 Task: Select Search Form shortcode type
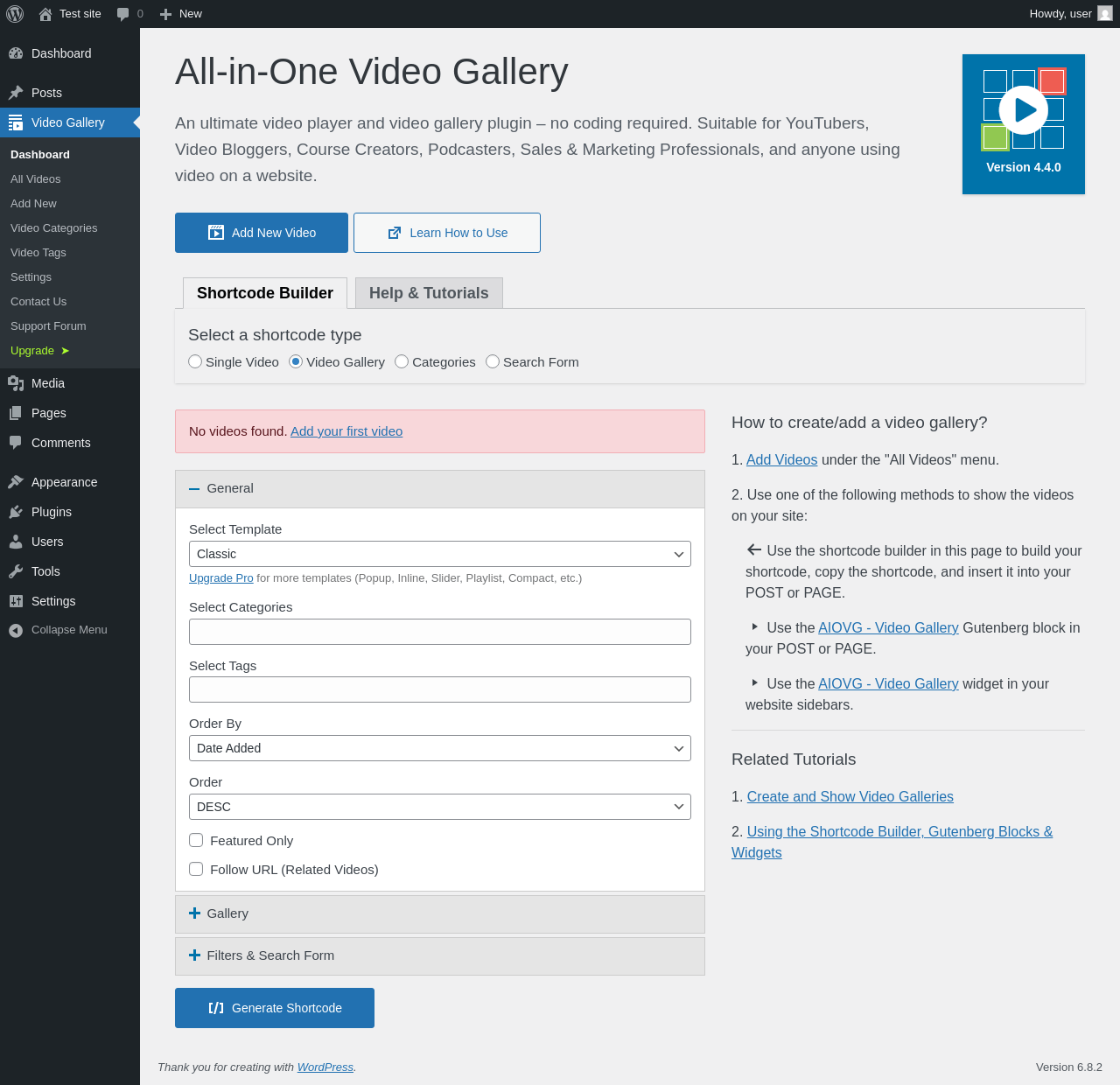pos(493,361)
